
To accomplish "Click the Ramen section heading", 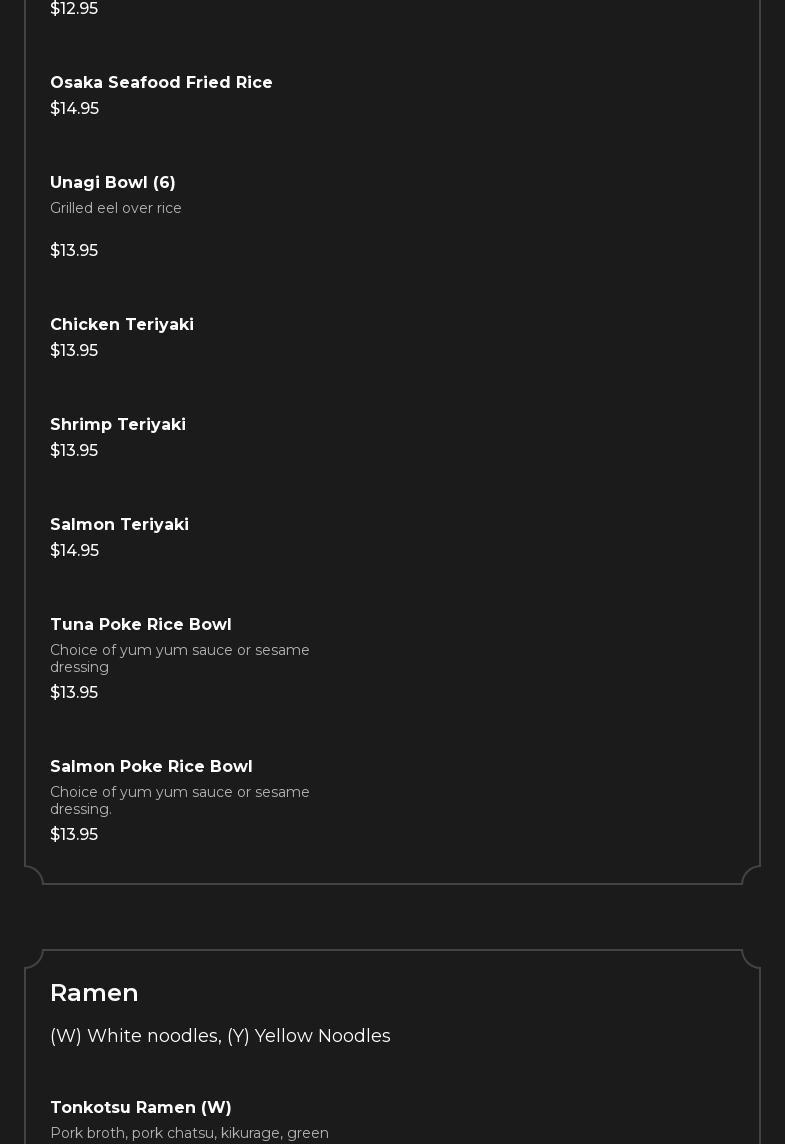I will point(94,993).
